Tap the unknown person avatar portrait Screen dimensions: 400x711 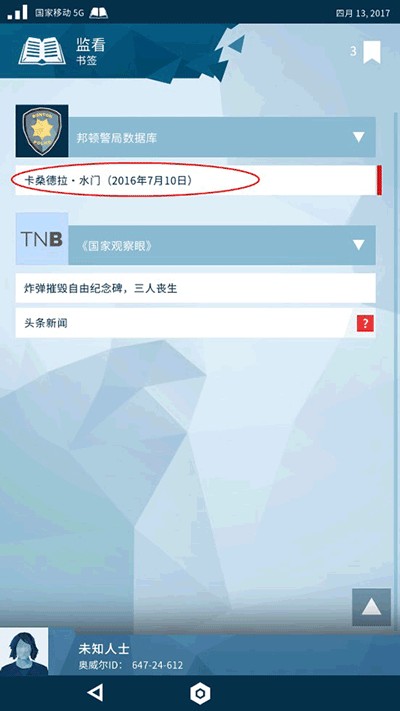point(24,652)
